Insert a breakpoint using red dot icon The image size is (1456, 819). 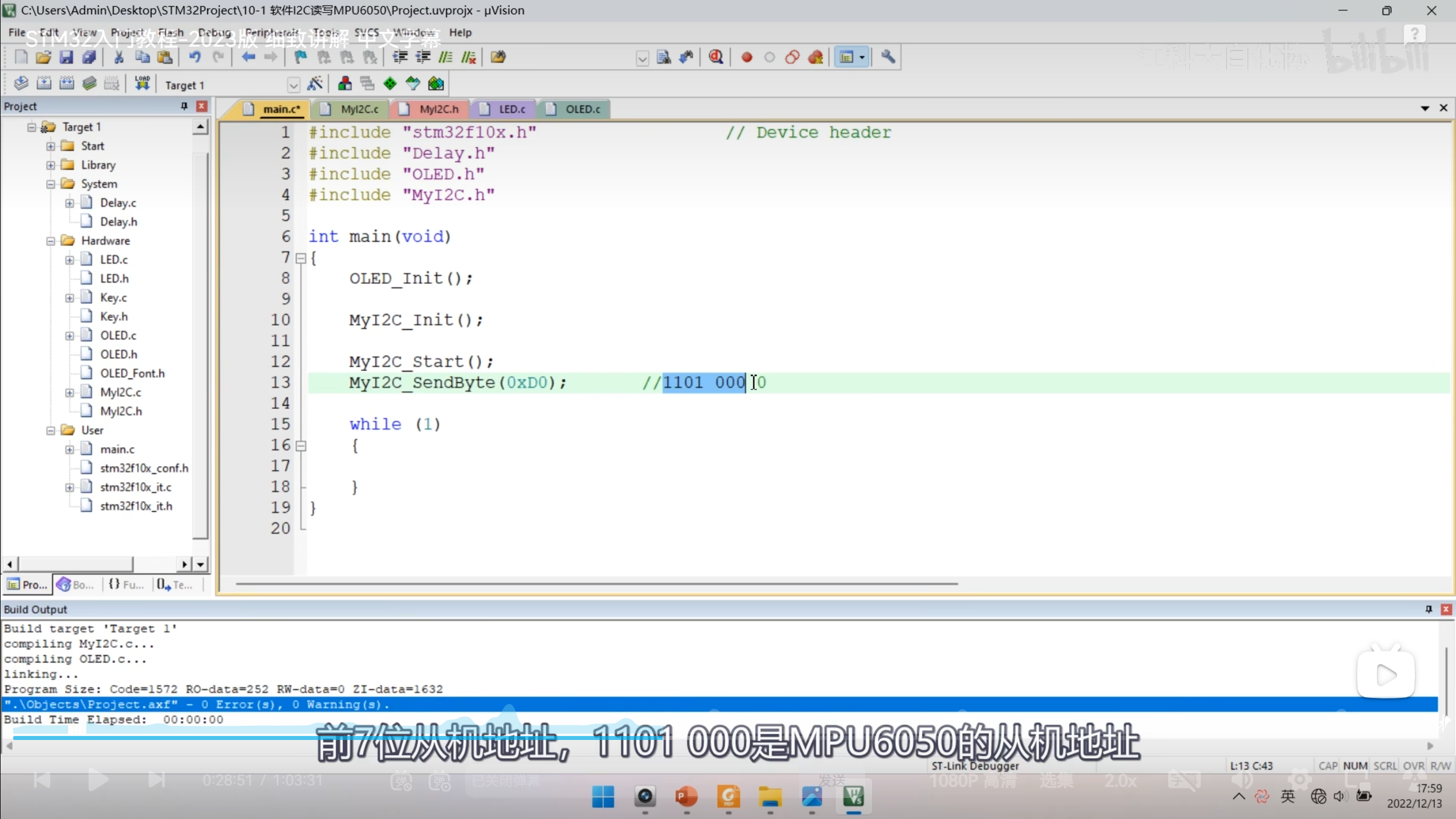(747, 57)
